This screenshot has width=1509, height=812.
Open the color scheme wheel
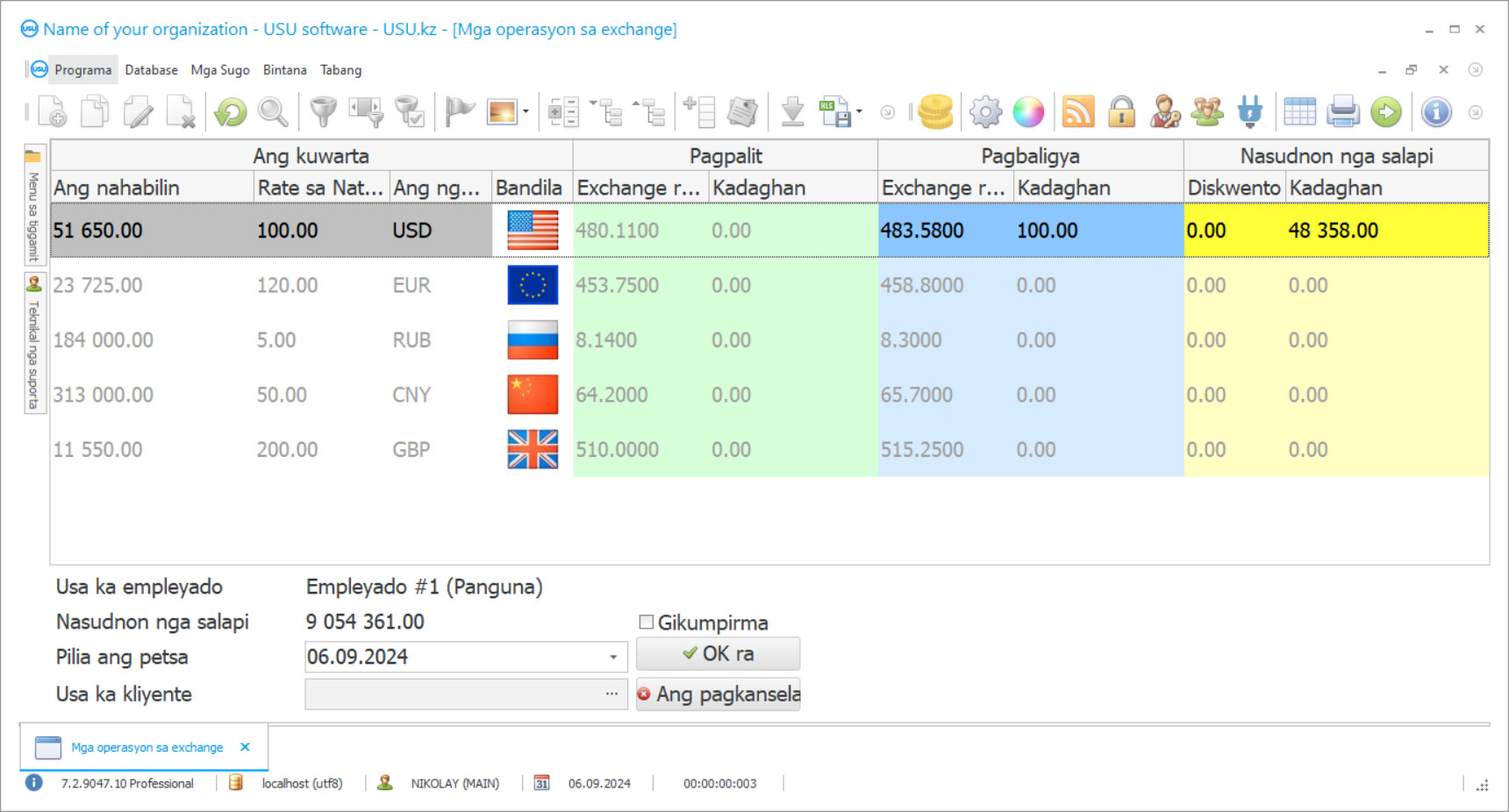click(1028, 111)
